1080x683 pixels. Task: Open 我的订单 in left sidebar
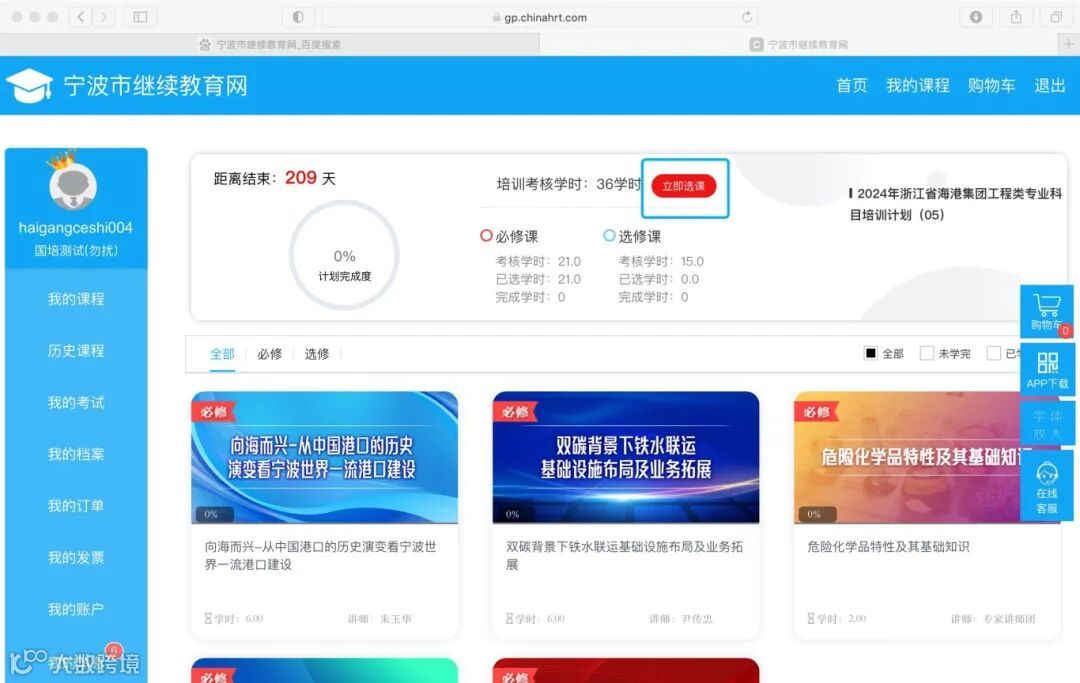coord(76,505)
